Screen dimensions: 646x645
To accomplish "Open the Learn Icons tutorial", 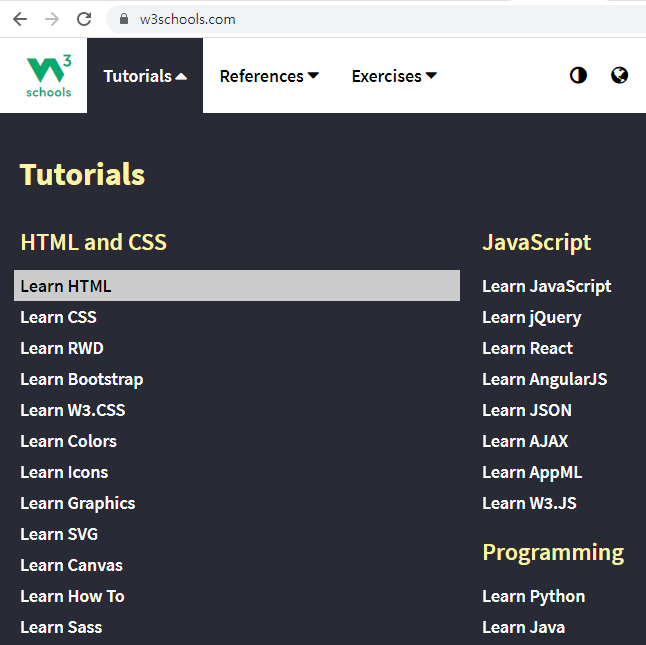I will 64,472.
